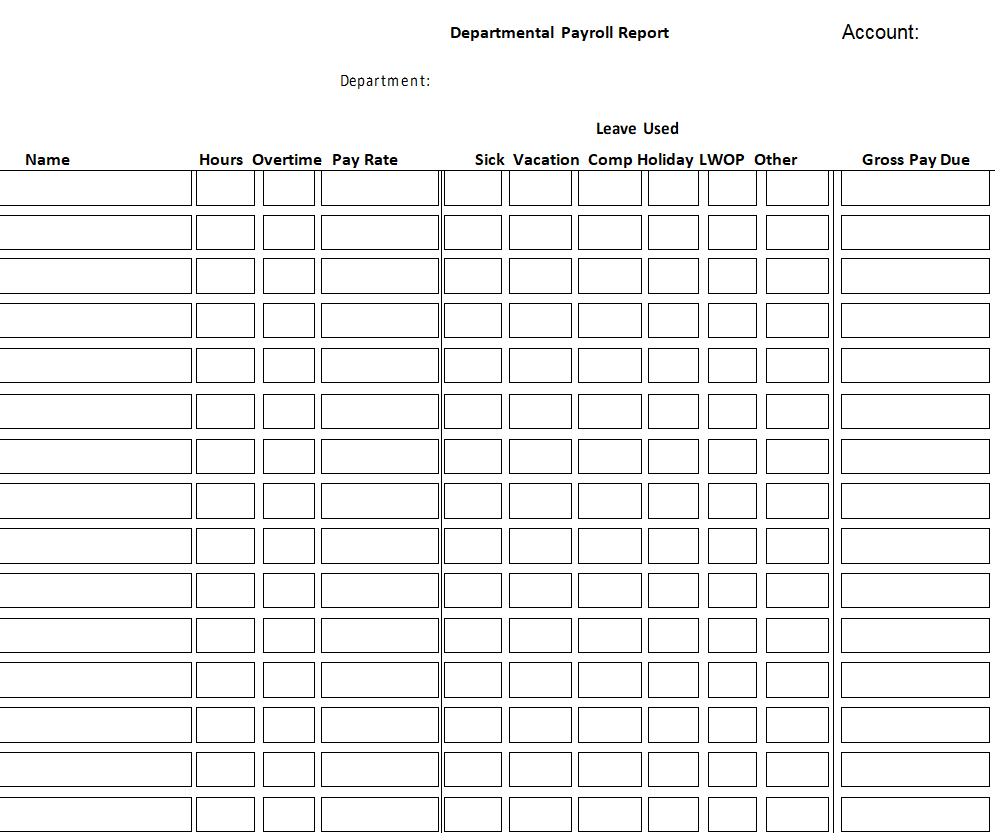Select the Gross Pay Due cell in the last row

tap(915, 814)
